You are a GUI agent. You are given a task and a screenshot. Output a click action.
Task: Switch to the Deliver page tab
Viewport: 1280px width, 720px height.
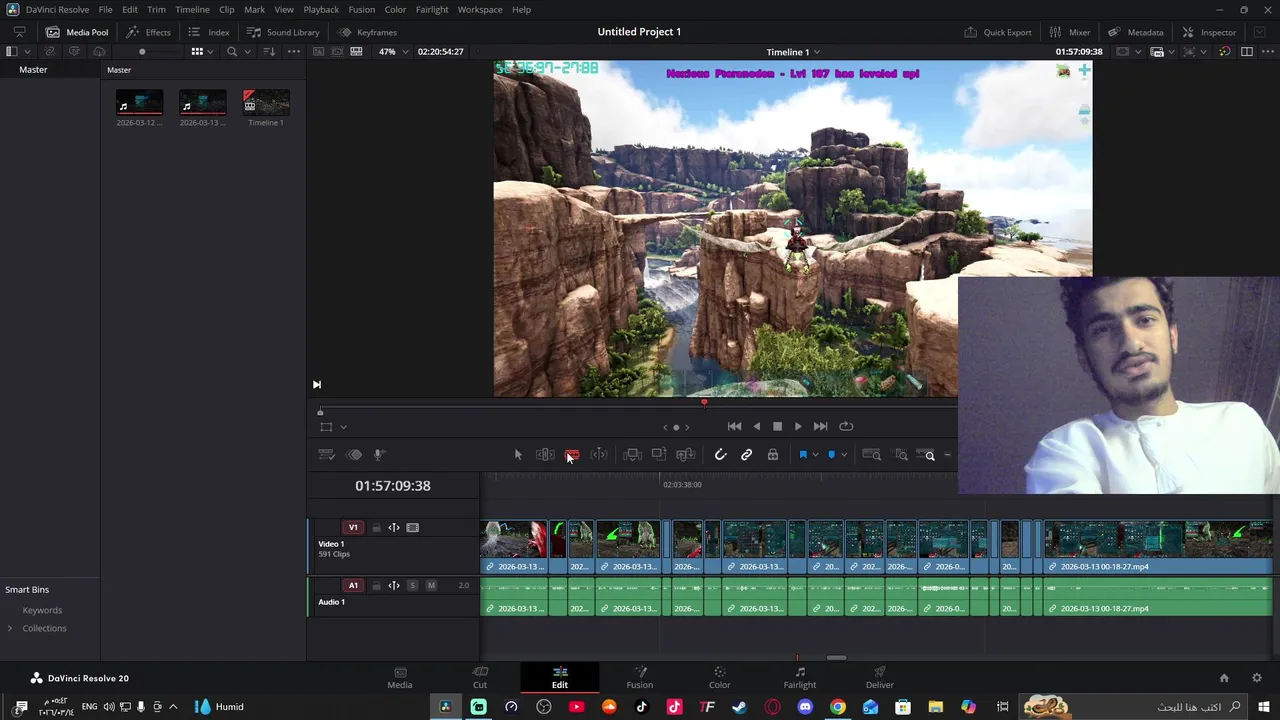point(880,677)
